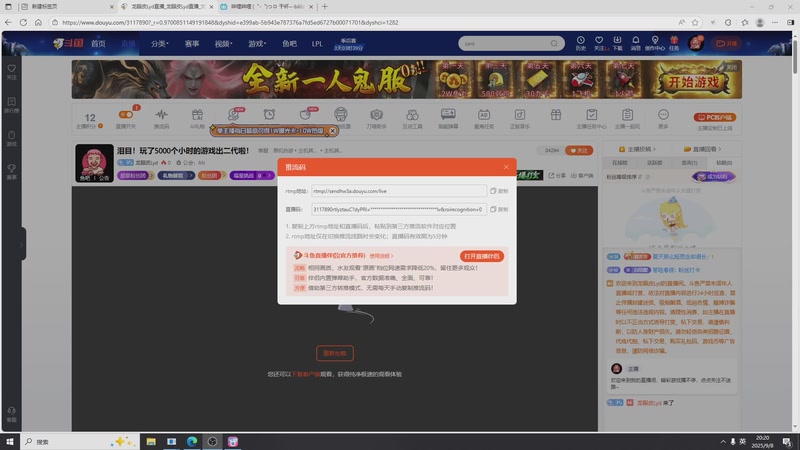Open 星海任务 AD toolbar icon
The image size is (800, 450).
pyautogui.click(x=484, y=118)
